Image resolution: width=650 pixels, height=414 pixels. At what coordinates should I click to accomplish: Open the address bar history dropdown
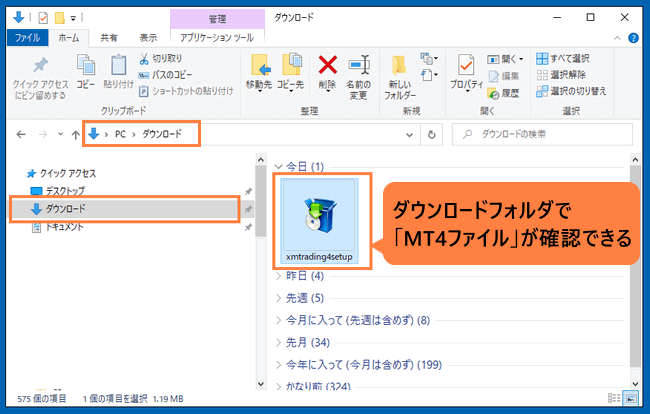410,135
